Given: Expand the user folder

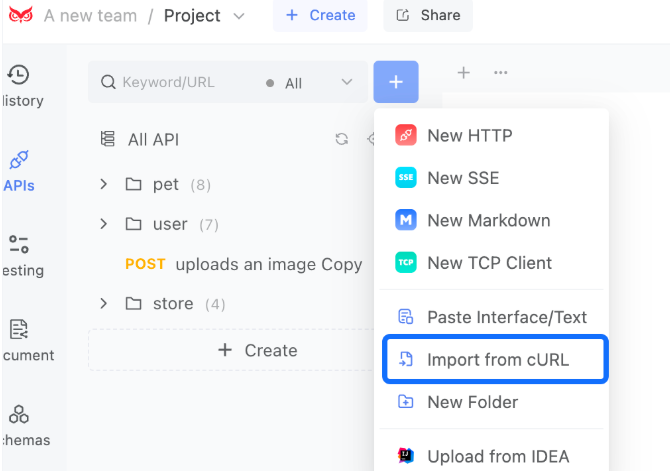Looking at the screenshot, I should point(103,224).
